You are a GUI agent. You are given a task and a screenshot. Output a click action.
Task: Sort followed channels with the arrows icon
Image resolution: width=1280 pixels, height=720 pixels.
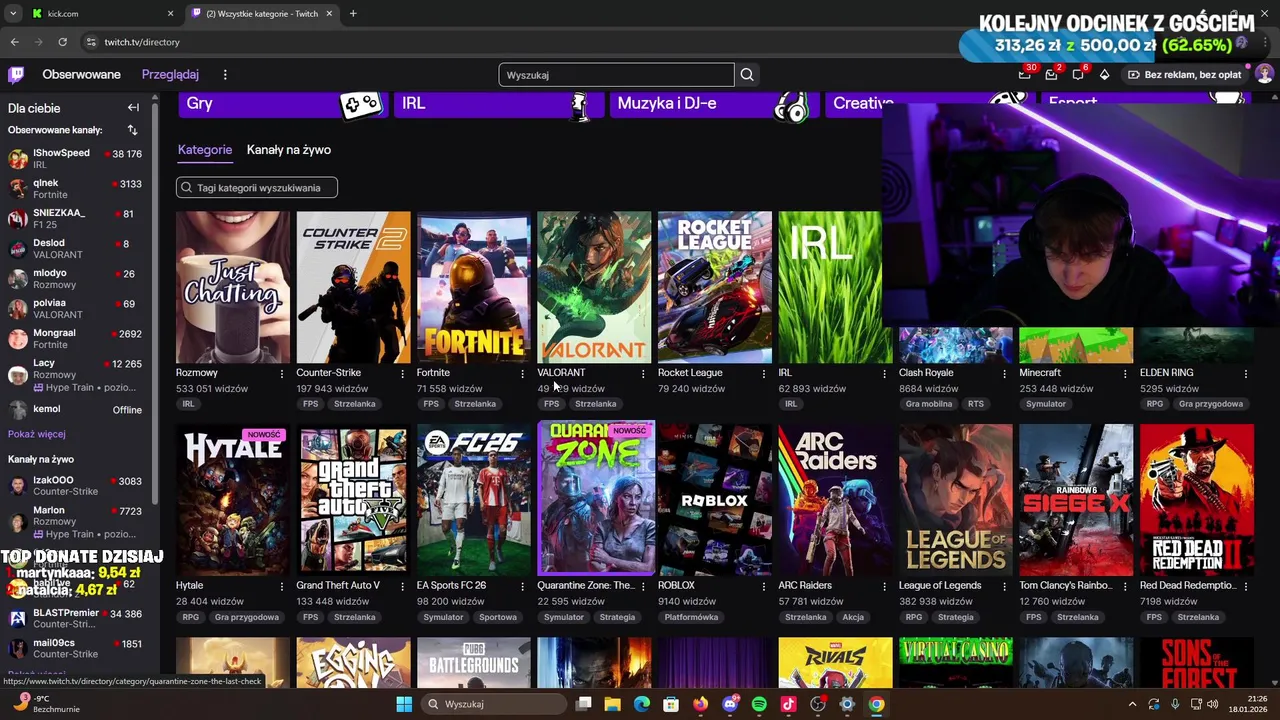[132, 130]
